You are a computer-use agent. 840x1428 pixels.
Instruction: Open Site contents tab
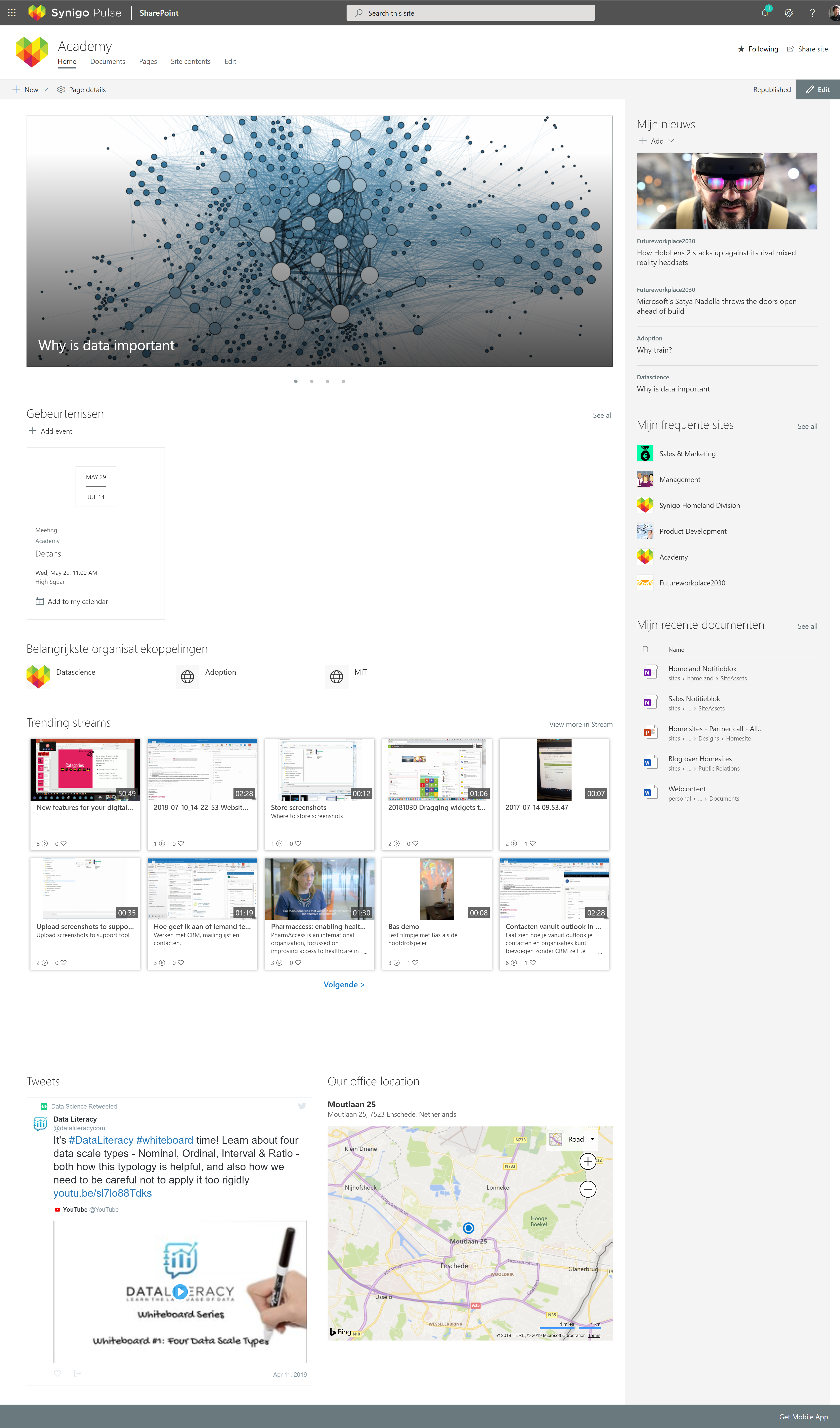190,61
